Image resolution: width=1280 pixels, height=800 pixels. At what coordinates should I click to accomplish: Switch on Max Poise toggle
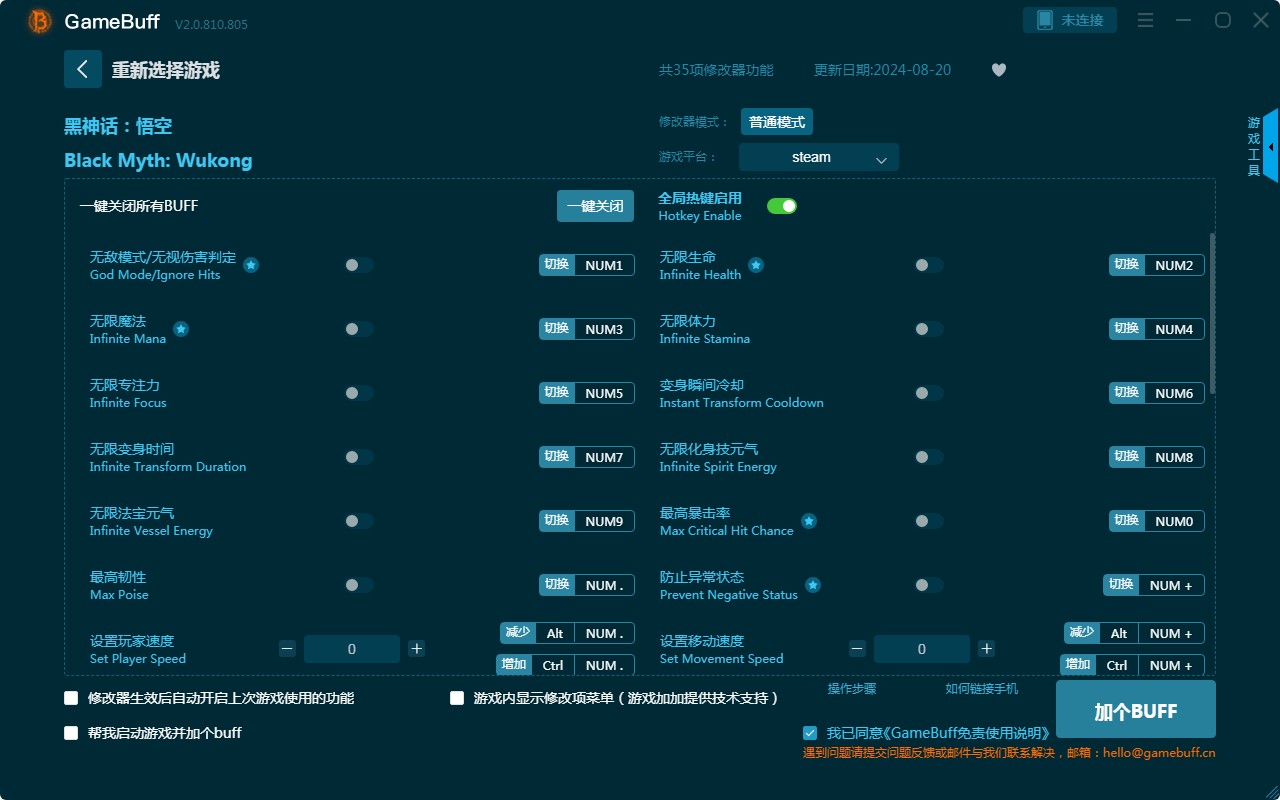click(359, 585)
